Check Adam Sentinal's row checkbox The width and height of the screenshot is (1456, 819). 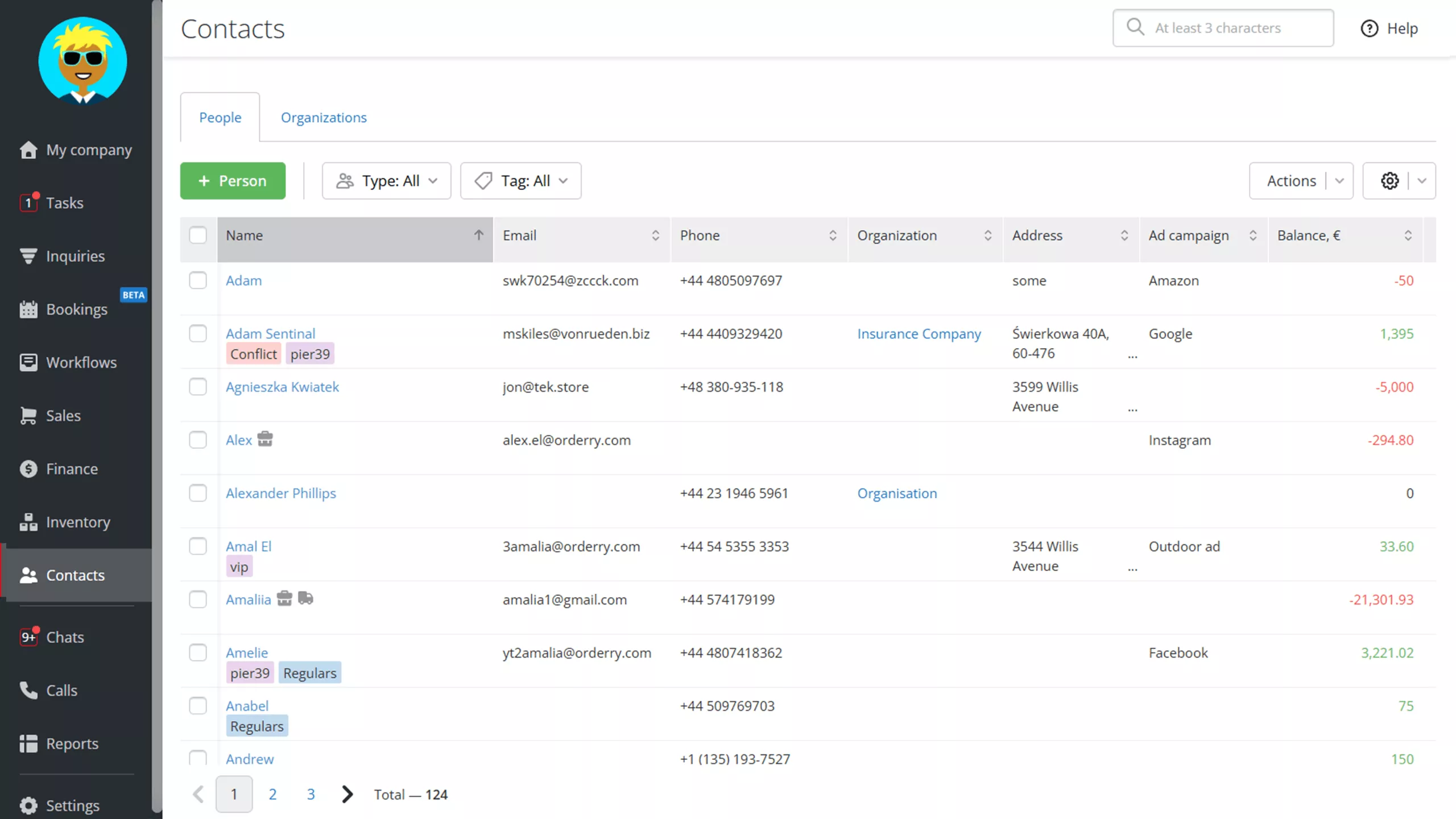point(198,334)
